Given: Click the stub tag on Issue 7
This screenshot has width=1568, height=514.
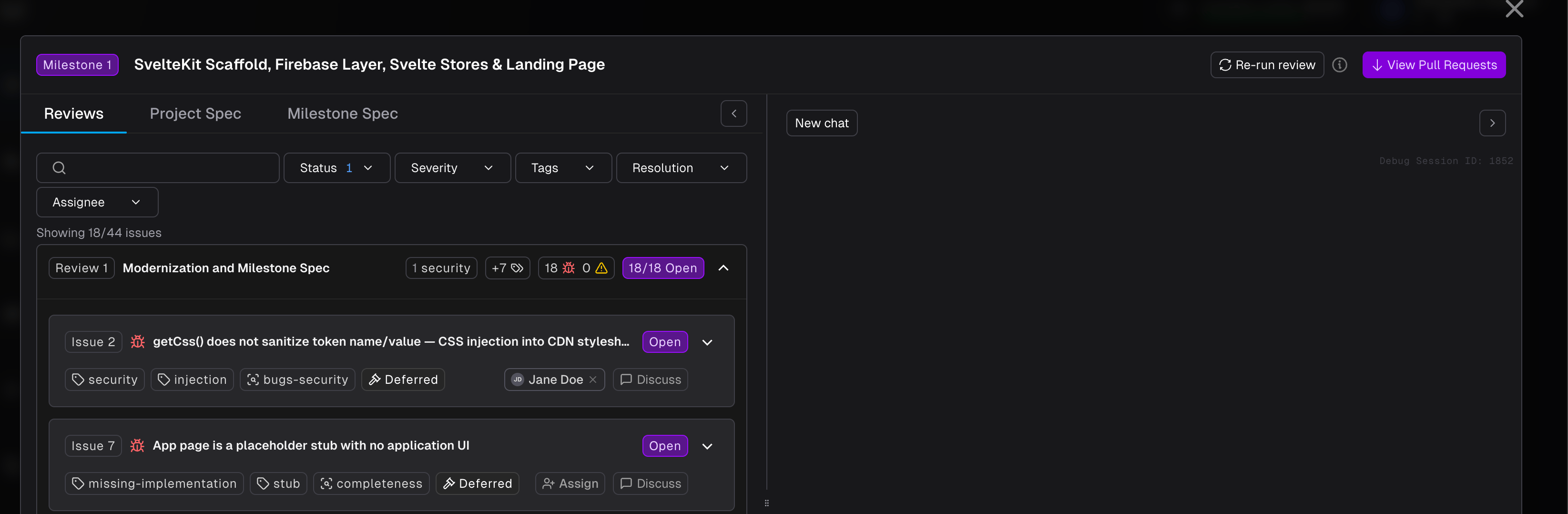Looking at the screenshot, I should point(279,483).
